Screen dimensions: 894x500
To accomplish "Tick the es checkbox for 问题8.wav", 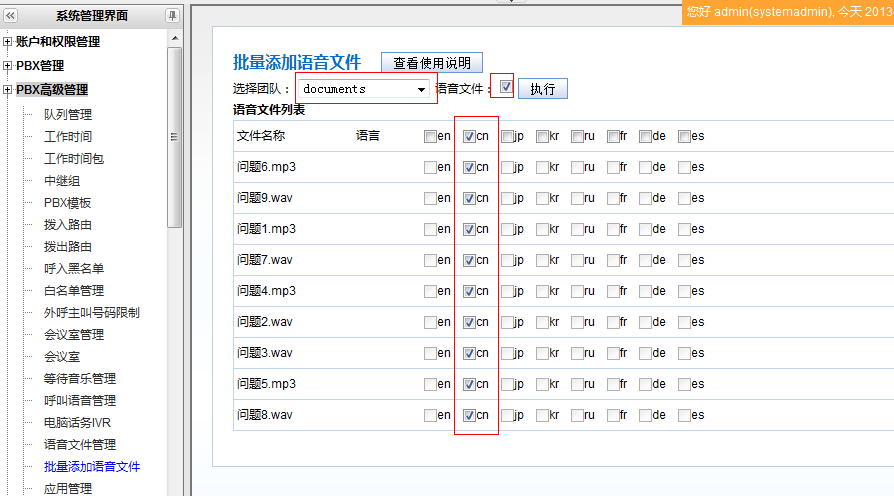I will click(684, 415).
